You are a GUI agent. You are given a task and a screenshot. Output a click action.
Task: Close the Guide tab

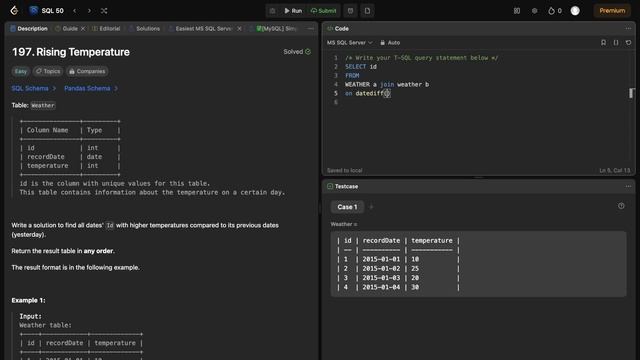[83, 29]
